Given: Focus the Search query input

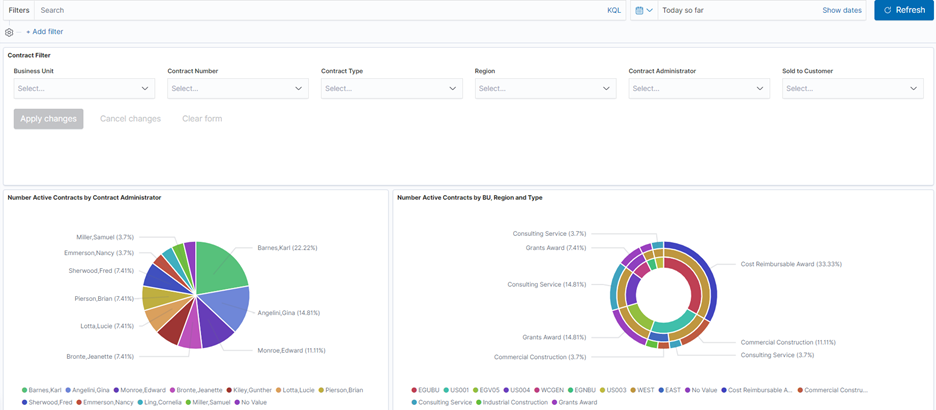Looking at the screenshot, I should click(319, 10).
